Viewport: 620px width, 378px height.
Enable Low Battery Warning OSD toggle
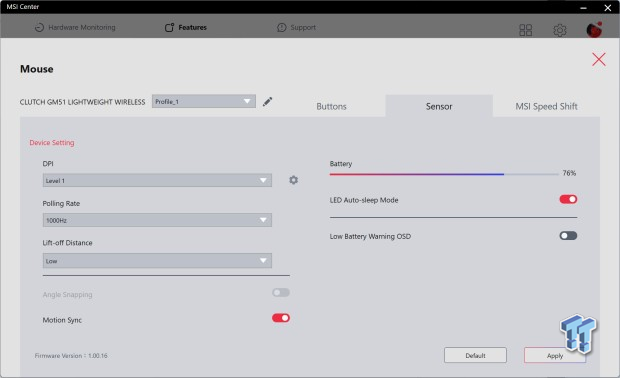click(568, 236)
